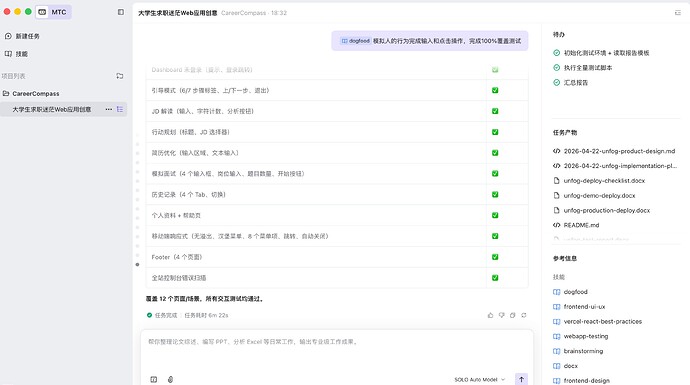Toggle the checkbox for 历史记录 row
This screenshot has width=690, height=385.
[495, 194]
